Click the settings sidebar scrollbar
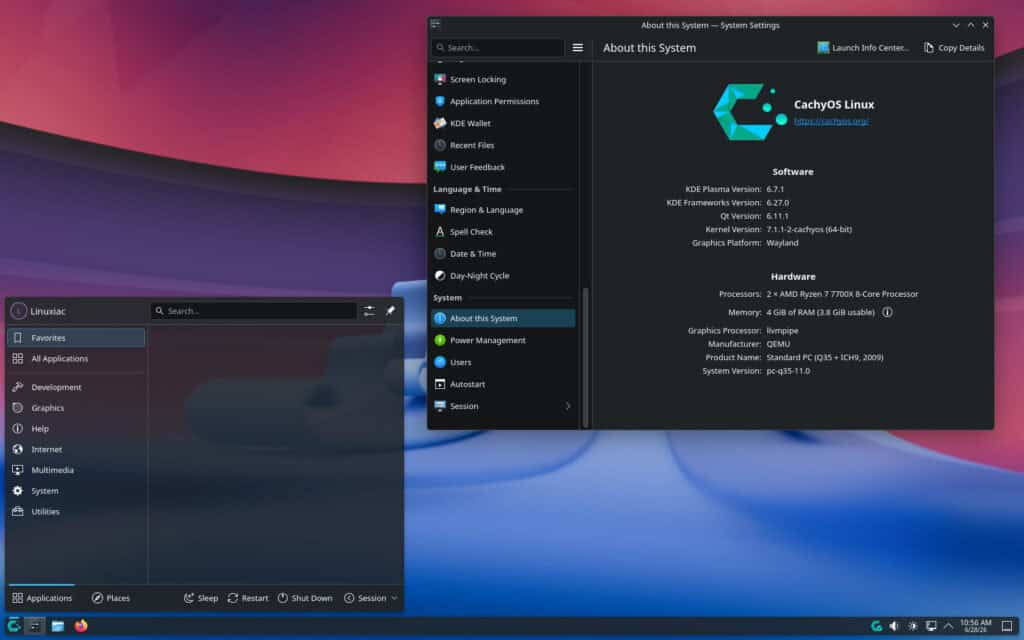 point(585,357)
